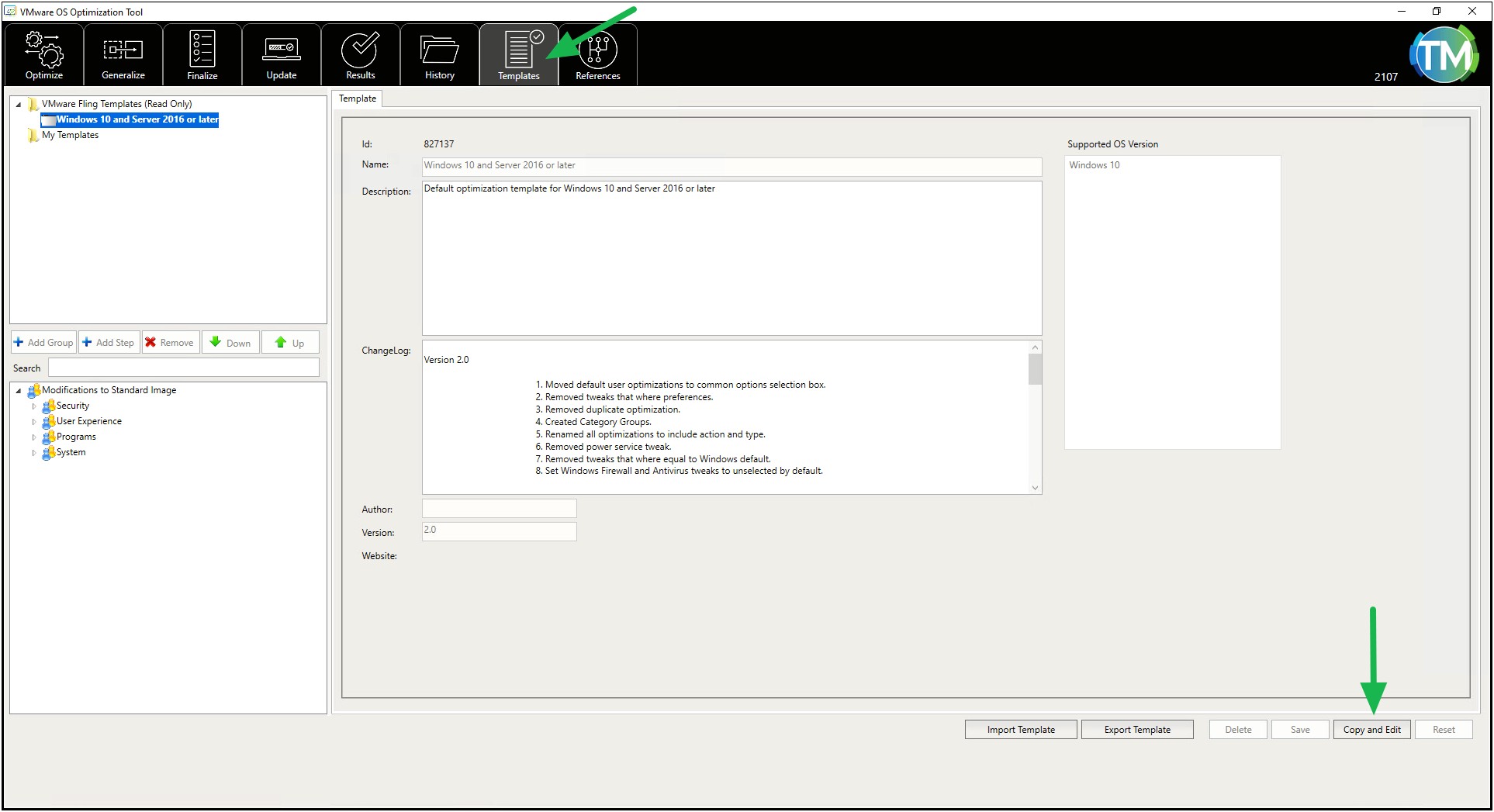Select Windows 10 in Supported OS Version

click(1094, 165)
